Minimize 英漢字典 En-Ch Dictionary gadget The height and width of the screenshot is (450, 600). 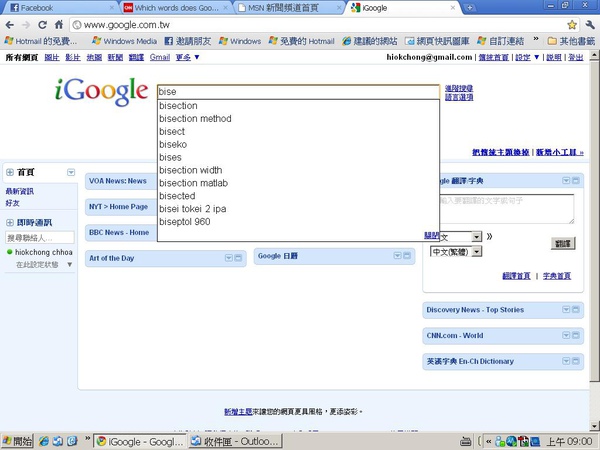pos(576,361)
